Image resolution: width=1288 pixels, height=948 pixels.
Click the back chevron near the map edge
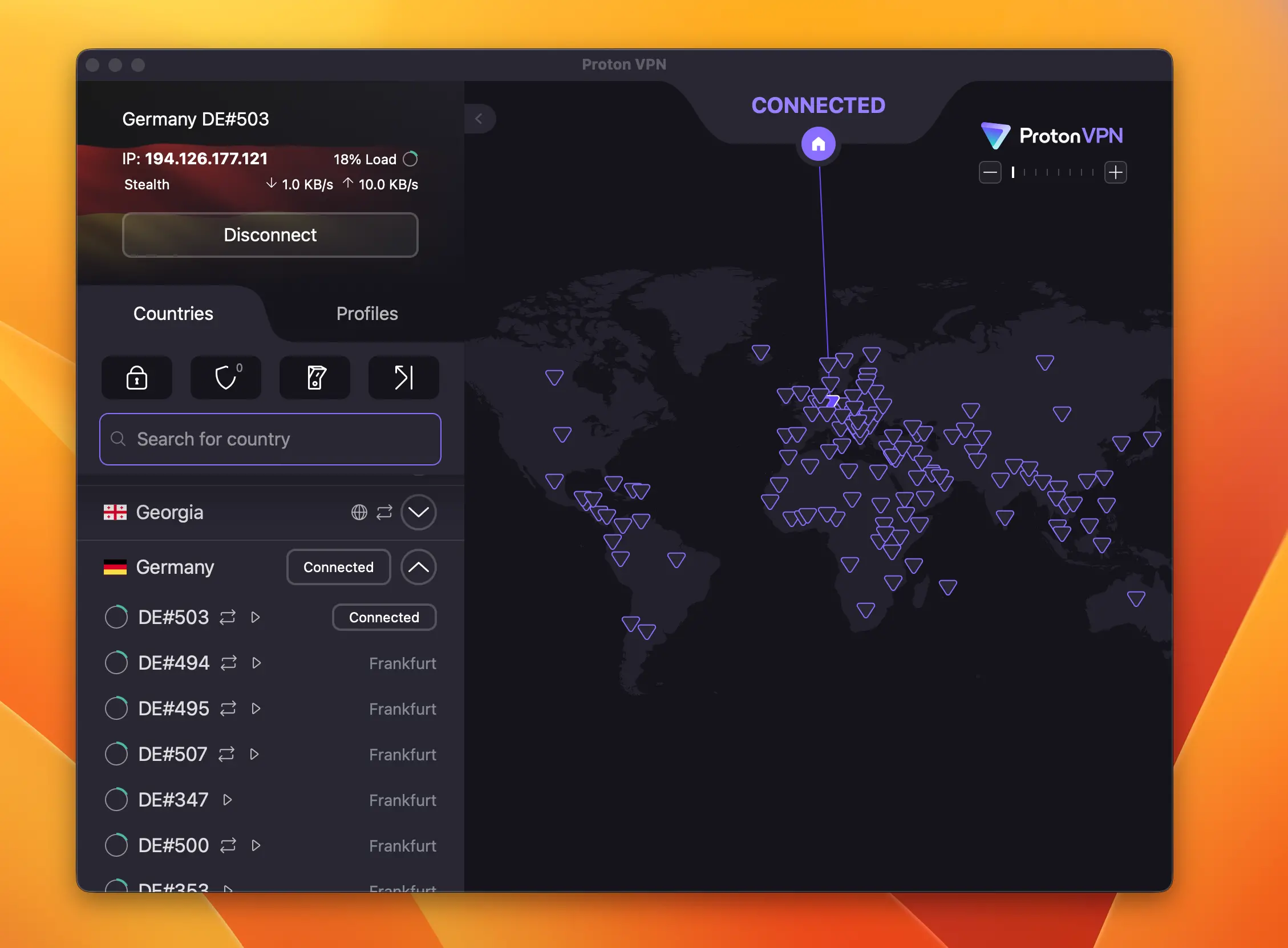pos(480,119)
